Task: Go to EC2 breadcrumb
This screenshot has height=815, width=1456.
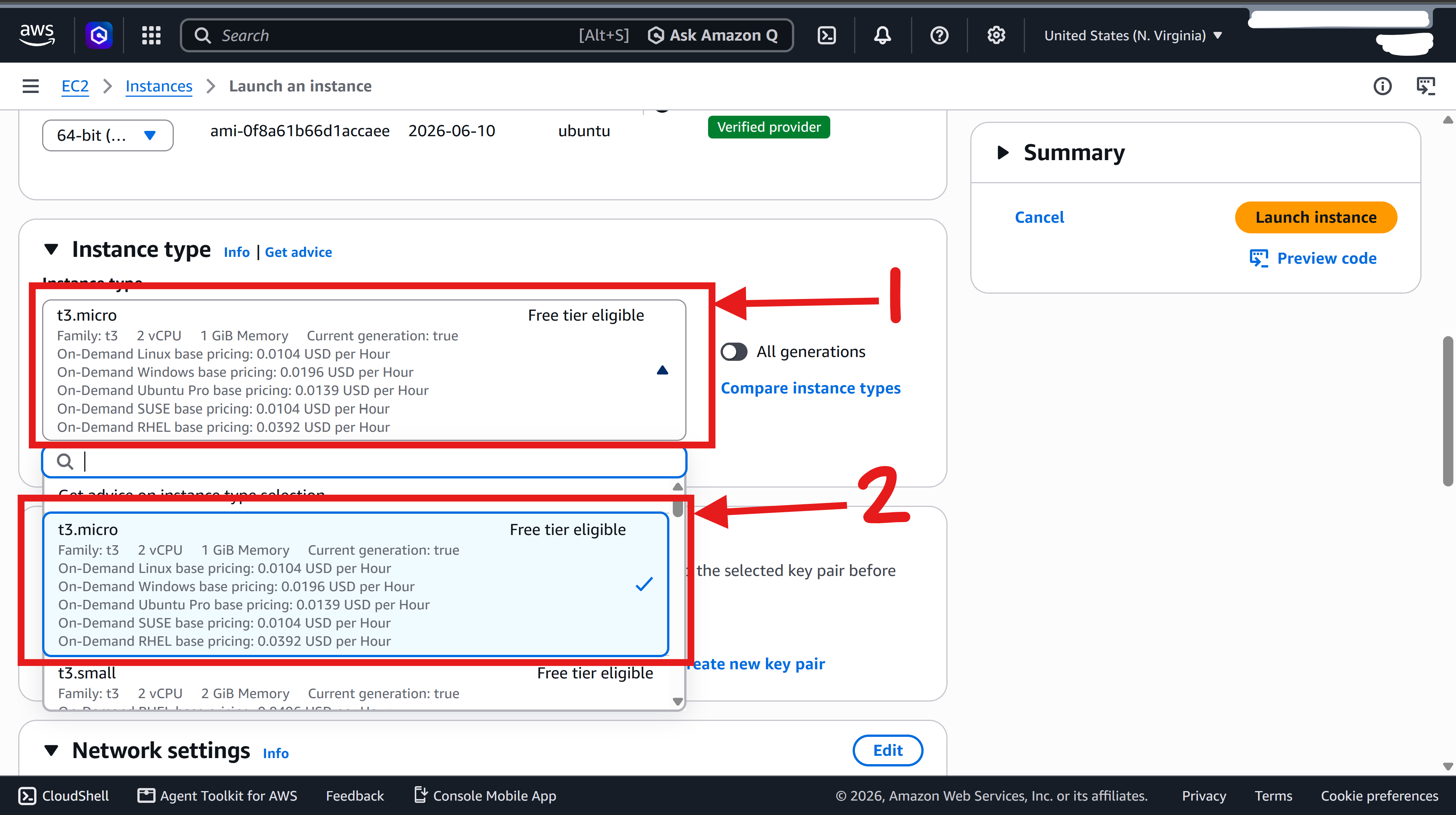Action: tap(75, 86)
